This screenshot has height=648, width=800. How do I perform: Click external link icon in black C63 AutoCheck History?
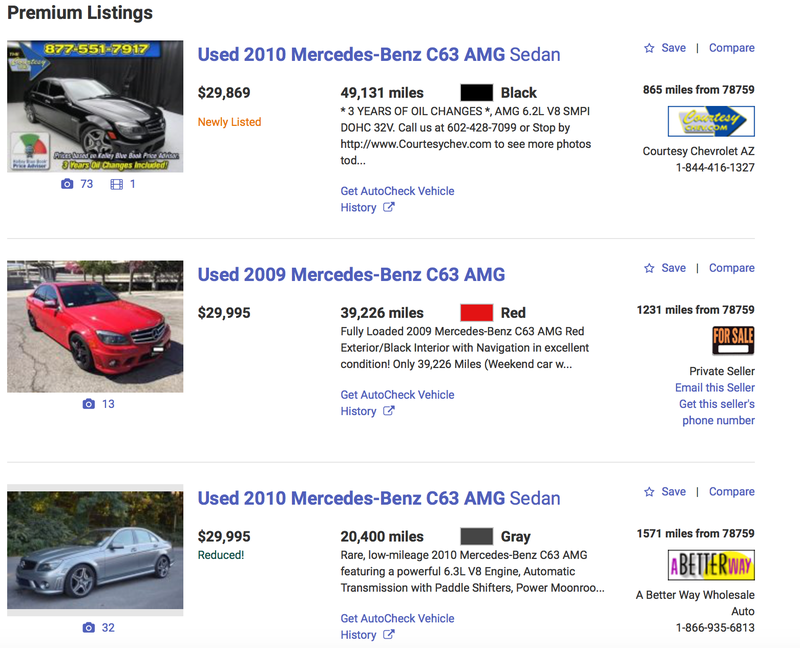click(x=389, y=207)
